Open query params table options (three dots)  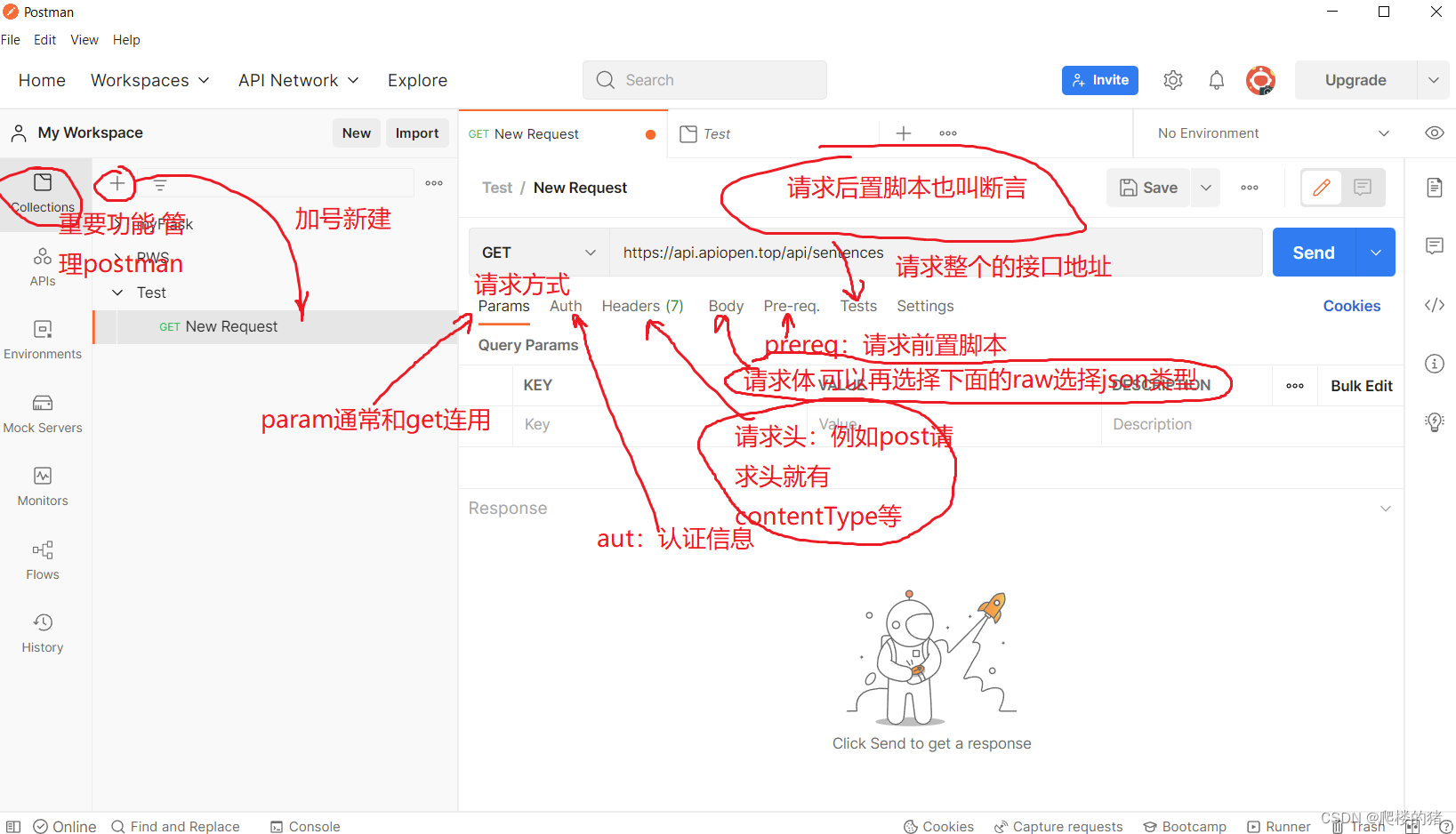tap(1295, 386)
